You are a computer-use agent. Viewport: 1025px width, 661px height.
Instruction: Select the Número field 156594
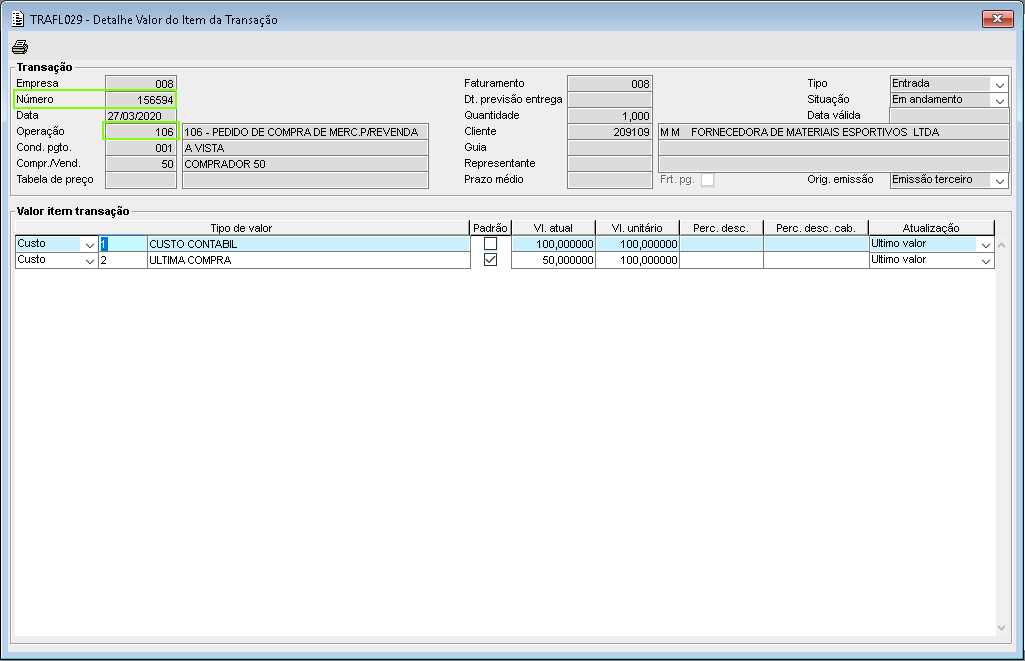coord(141,100)
